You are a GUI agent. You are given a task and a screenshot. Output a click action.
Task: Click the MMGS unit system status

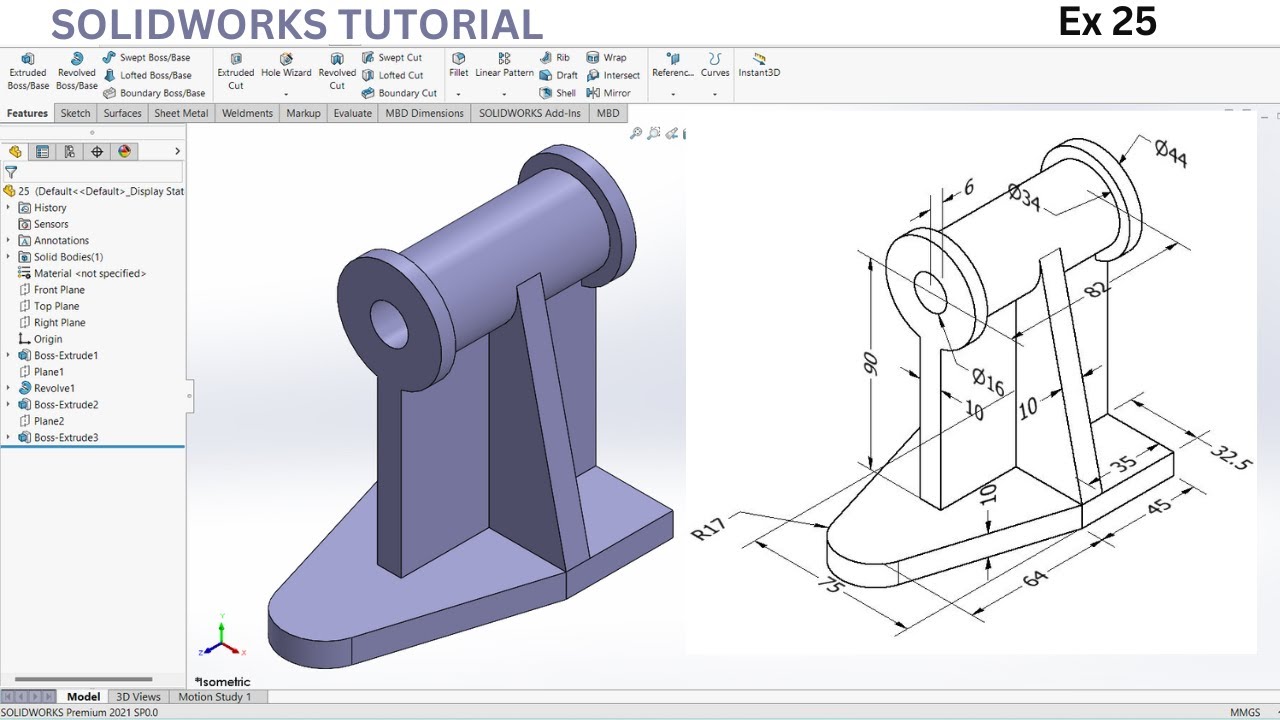tap(1244, 712)
